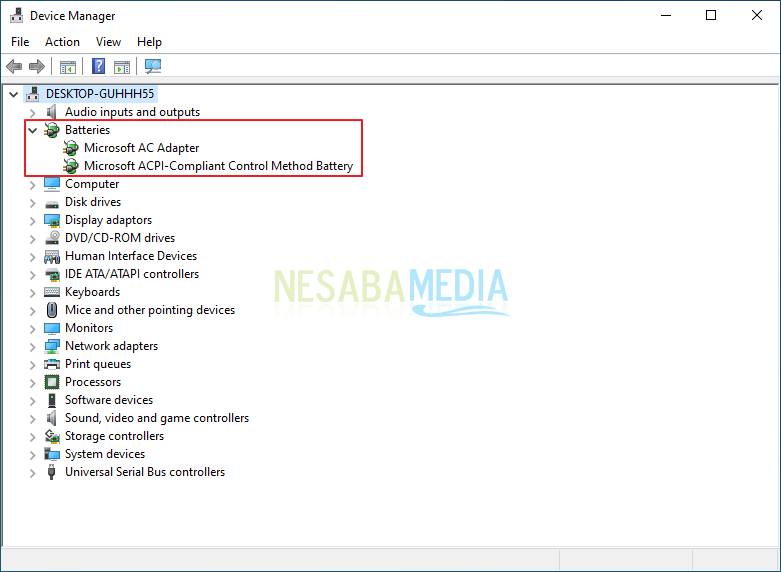Expand the Display adaptors category

point(33,220)
